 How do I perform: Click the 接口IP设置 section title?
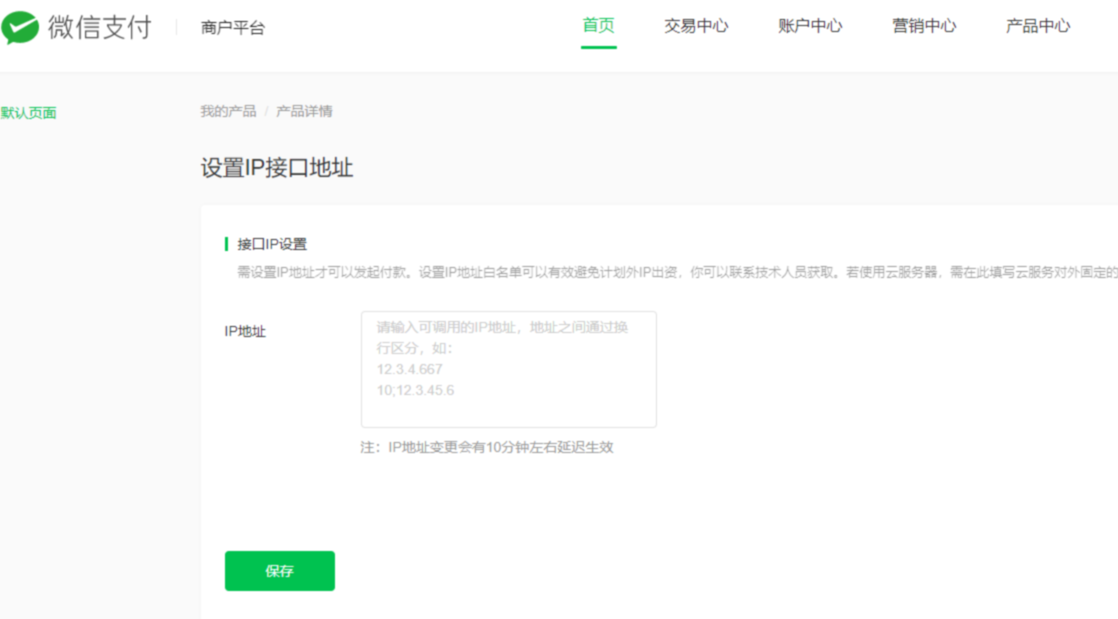[272, 244]
